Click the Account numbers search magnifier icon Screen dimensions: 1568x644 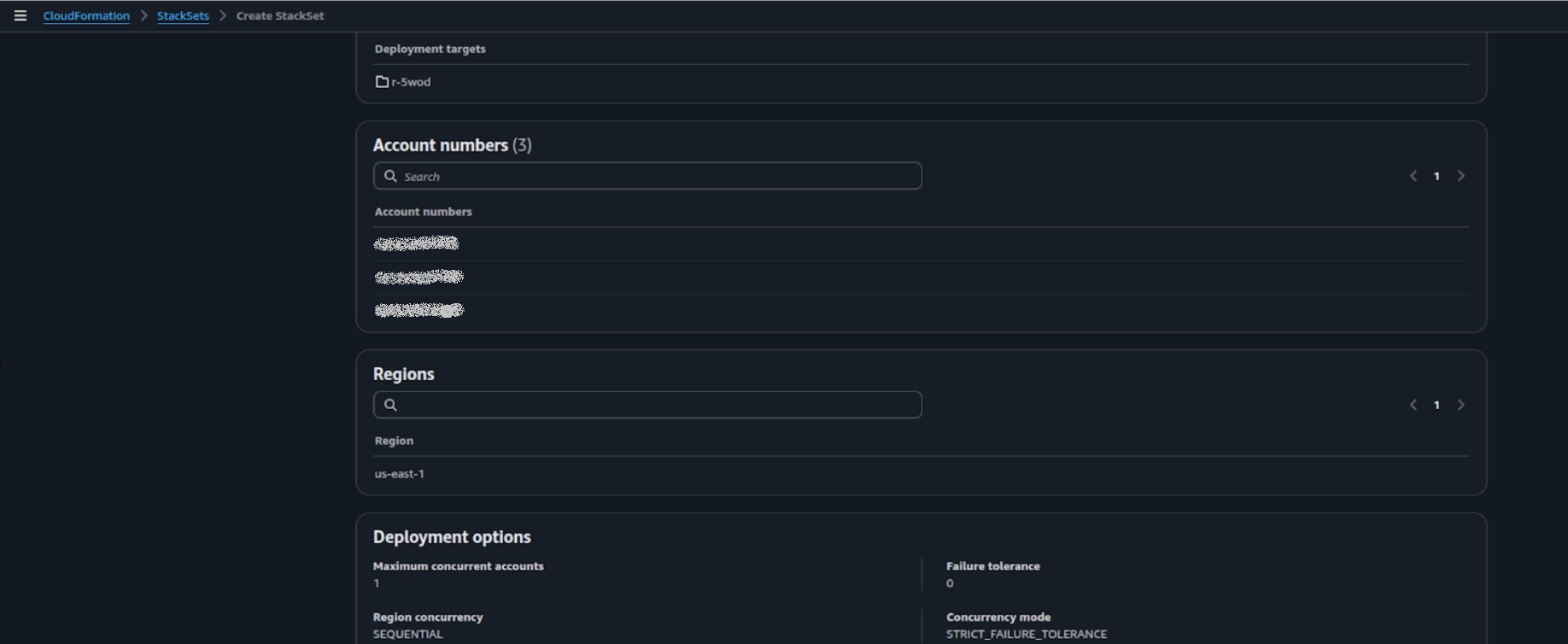(390, 176)
